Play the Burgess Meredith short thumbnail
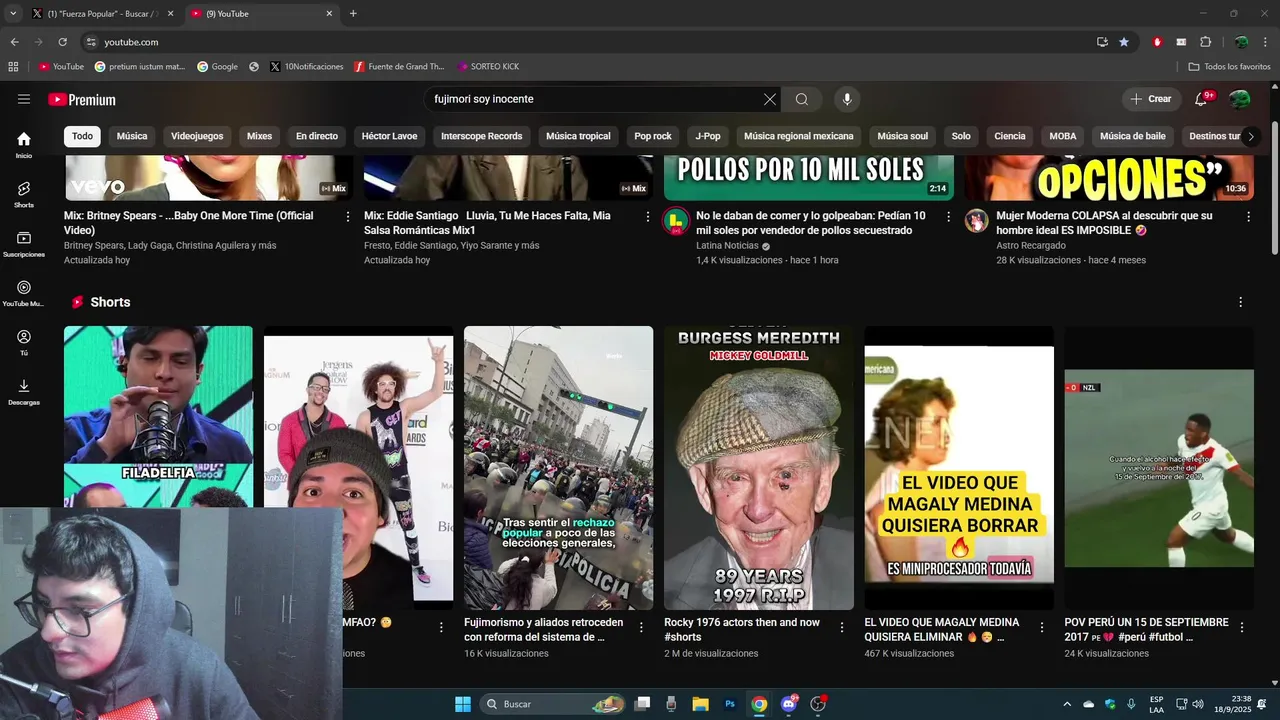 759,468
